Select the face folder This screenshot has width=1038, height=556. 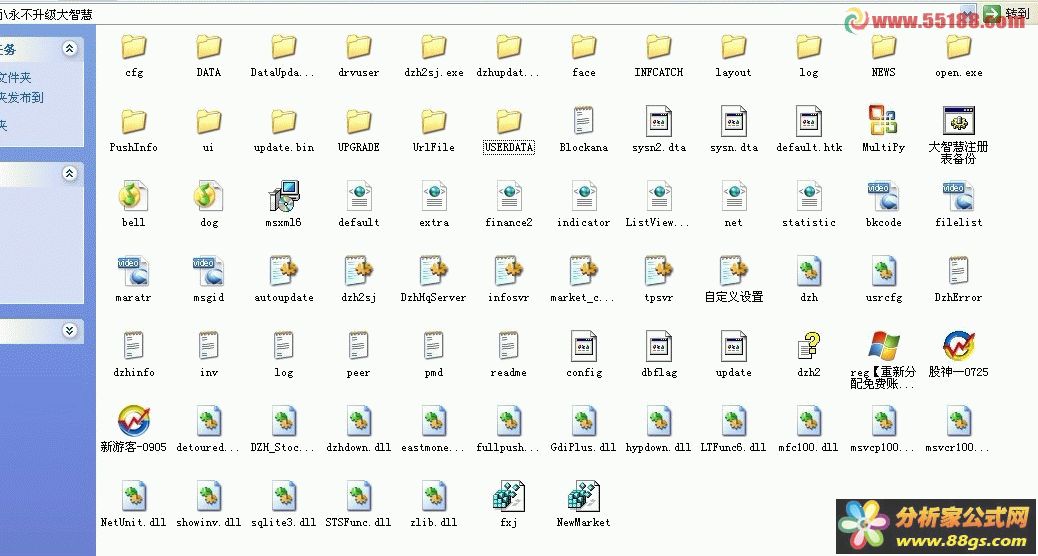point(583,56)
